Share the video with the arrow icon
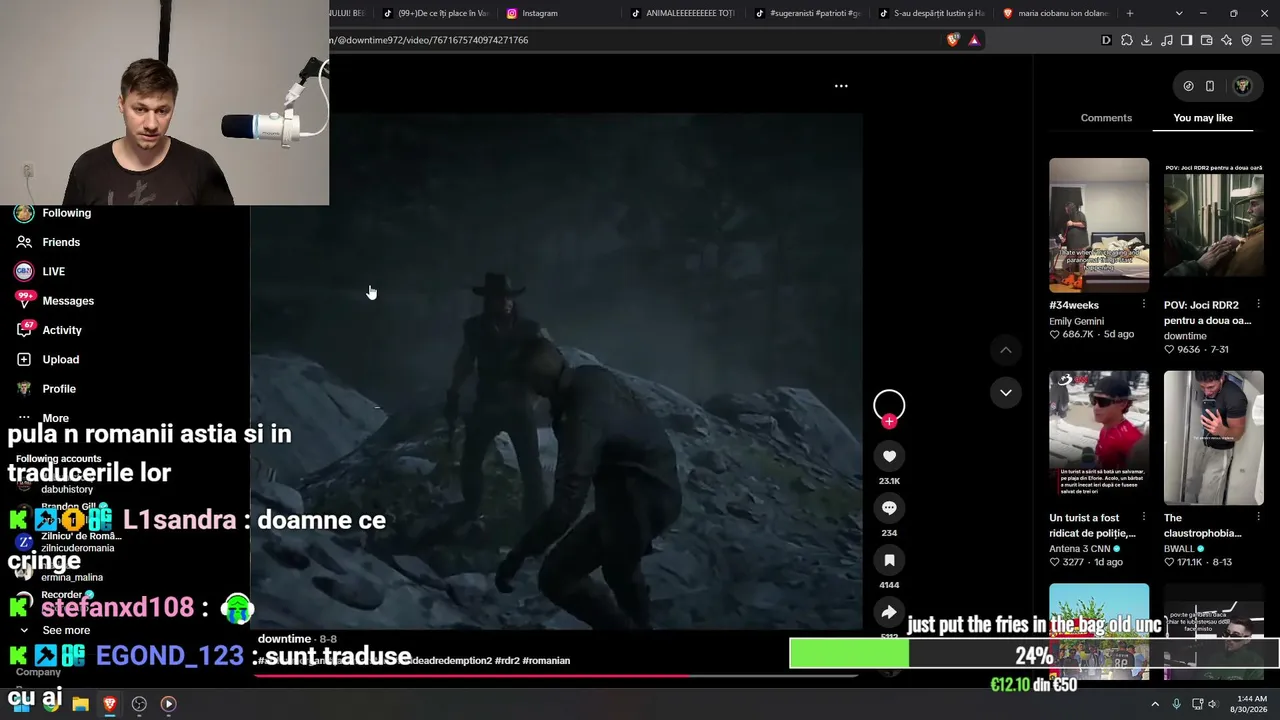The image size is (1280, 720). click(889, 612)
